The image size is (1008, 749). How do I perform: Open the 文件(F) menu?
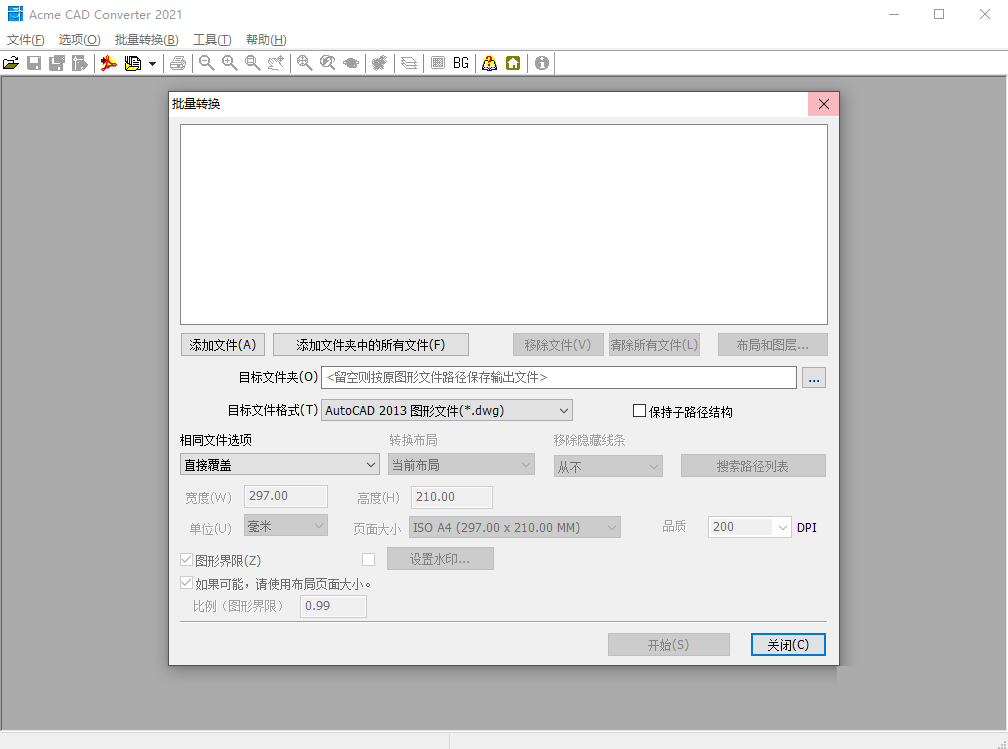26,40
